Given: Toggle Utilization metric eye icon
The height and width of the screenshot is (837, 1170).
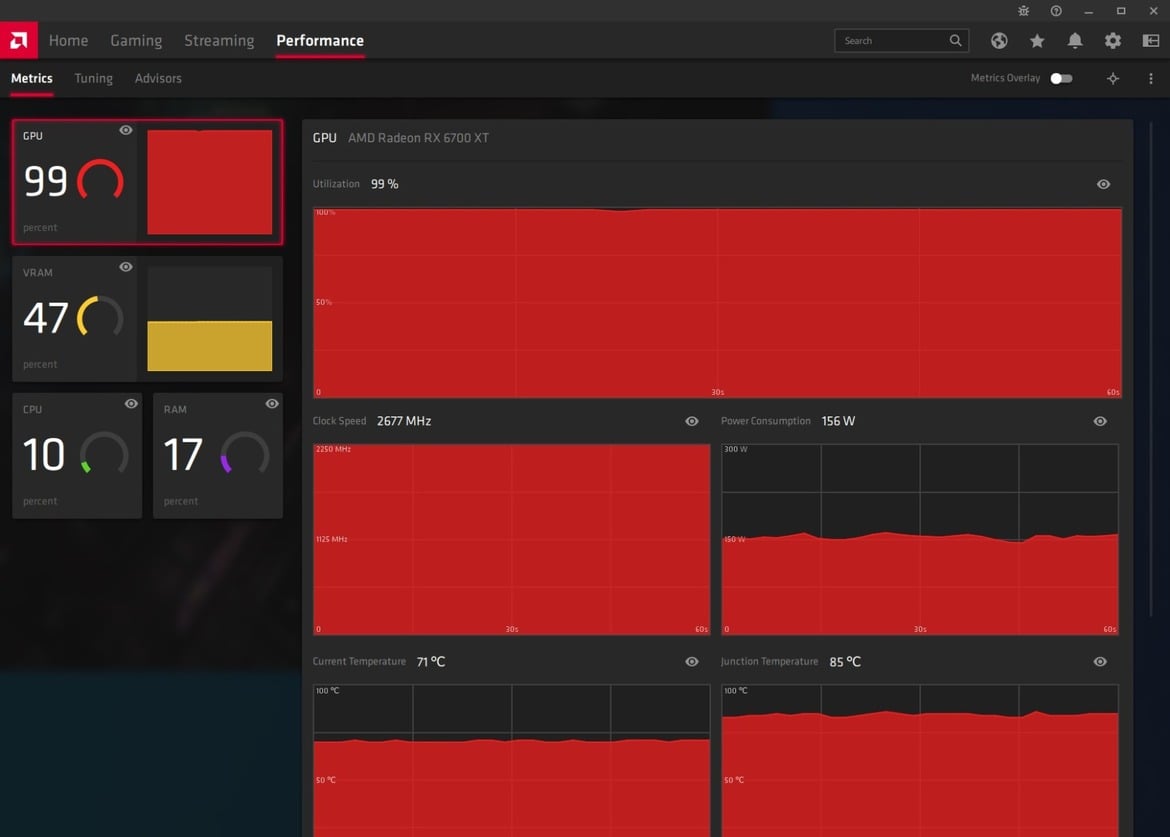Looking at the screenshot, I should coord(1104,184).
